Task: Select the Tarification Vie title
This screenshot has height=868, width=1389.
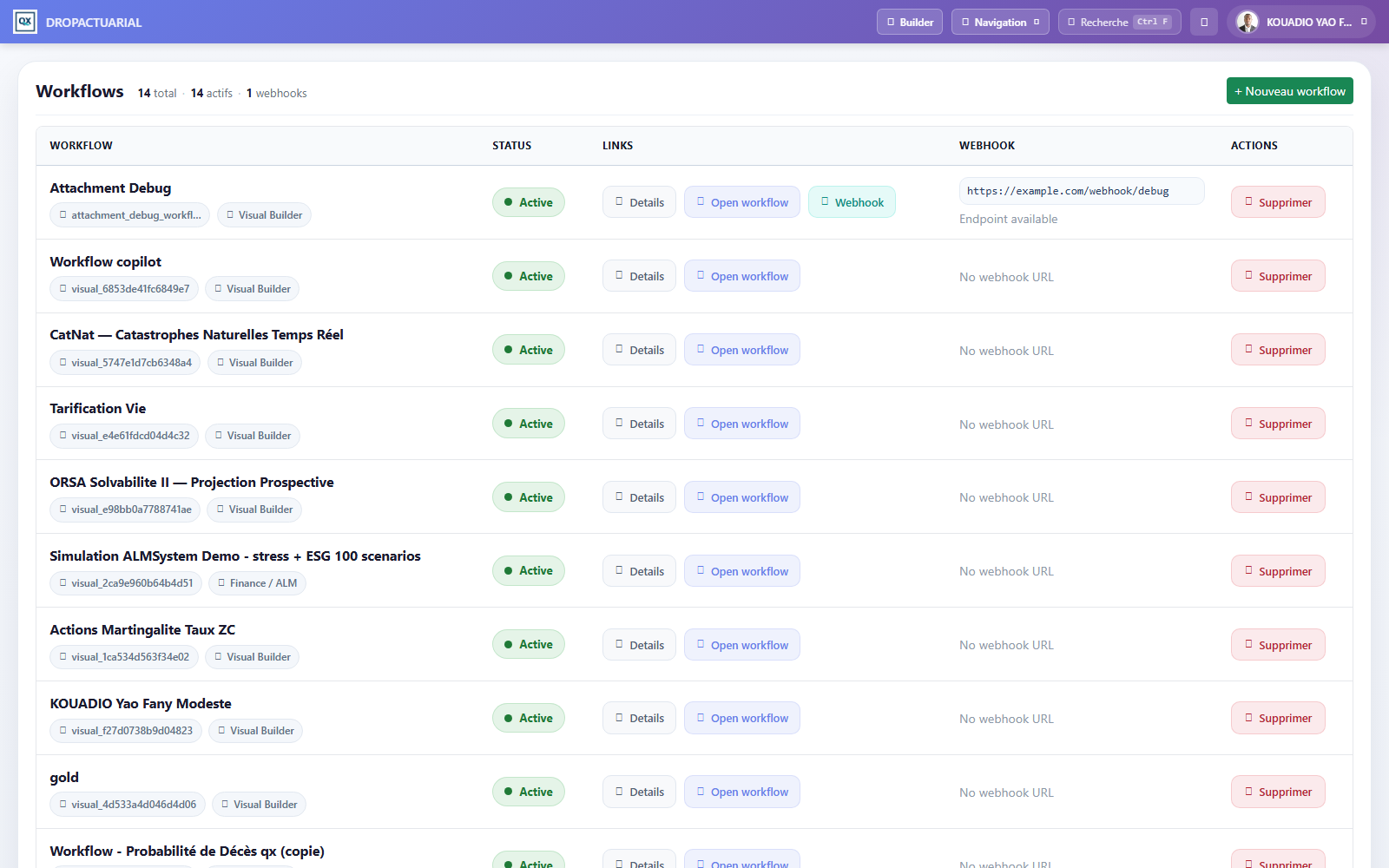Action: [98, 409]
